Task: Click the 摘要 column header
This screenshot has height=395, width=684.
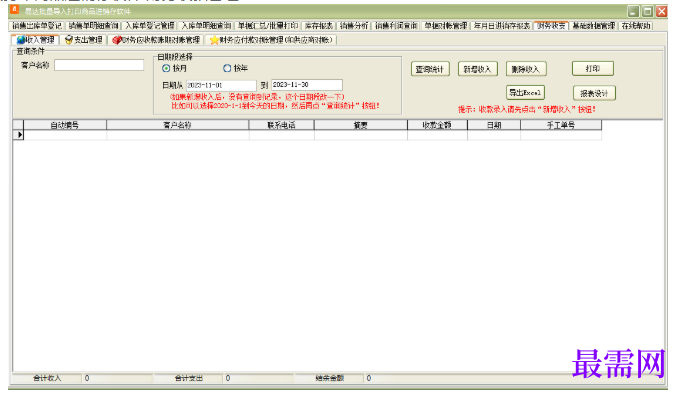Action: tap(361, 125)
